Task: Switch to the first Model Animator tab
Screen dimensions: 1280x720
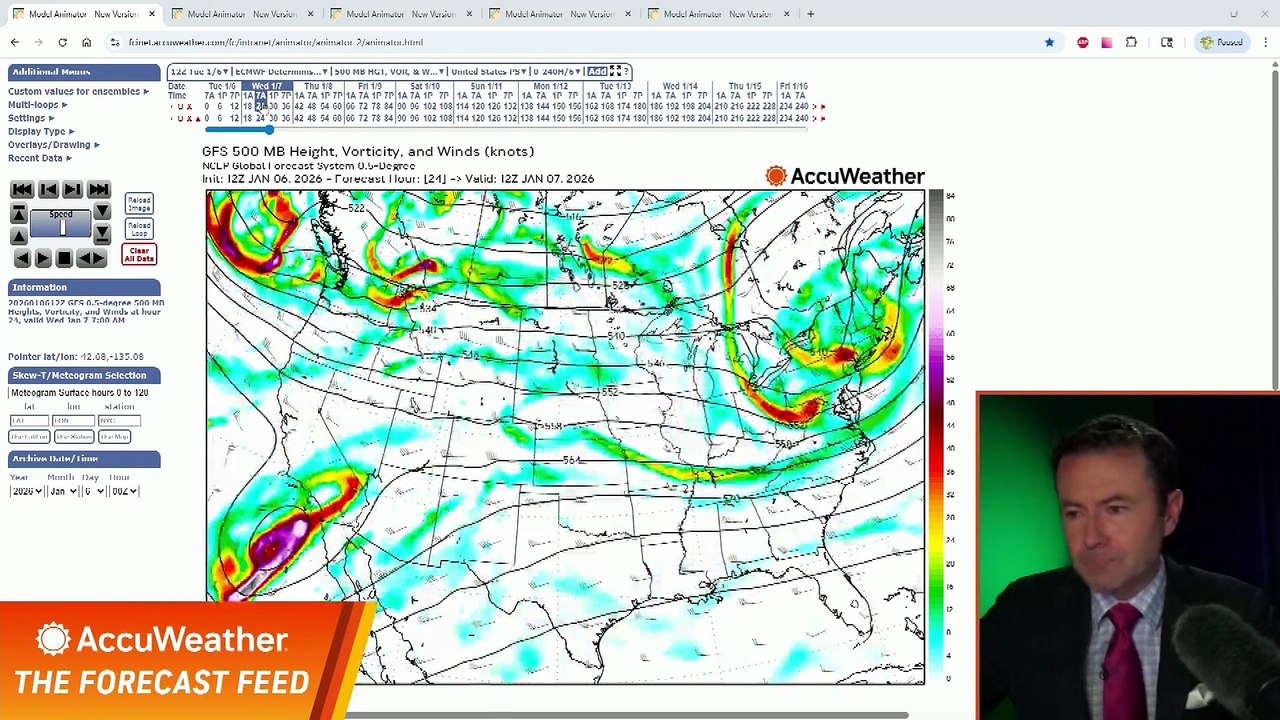Action: click(x=83, y=14)
